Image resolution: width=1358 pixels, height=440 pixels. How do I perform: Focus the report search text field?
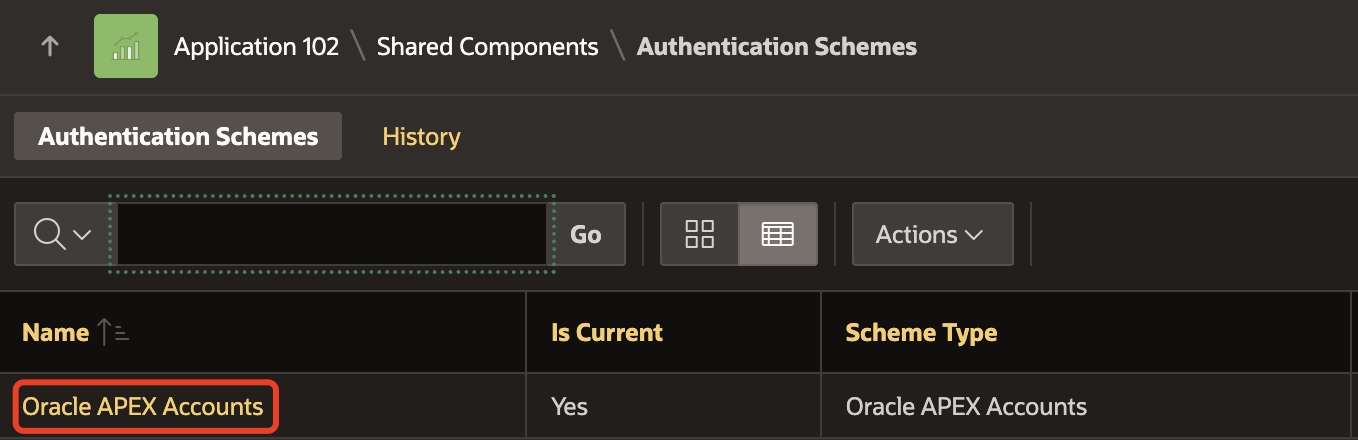pyautogui.click(x=332, y=234)
